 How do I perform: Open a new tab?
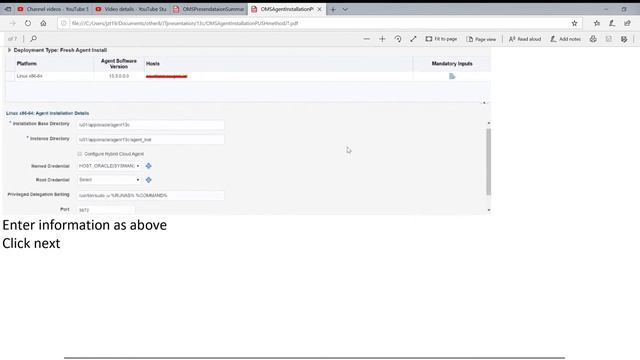point(333,9)
